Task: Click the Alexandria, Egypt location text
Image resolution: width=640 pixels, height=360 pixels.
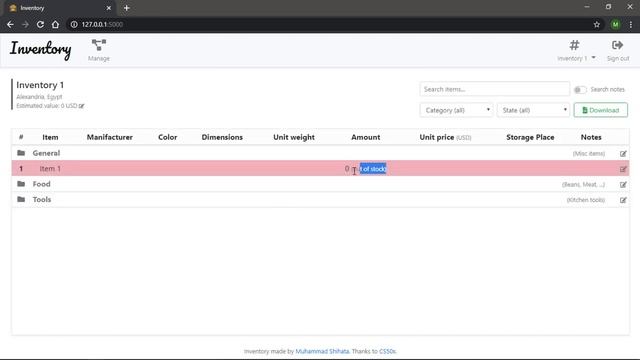Action: 39,97
